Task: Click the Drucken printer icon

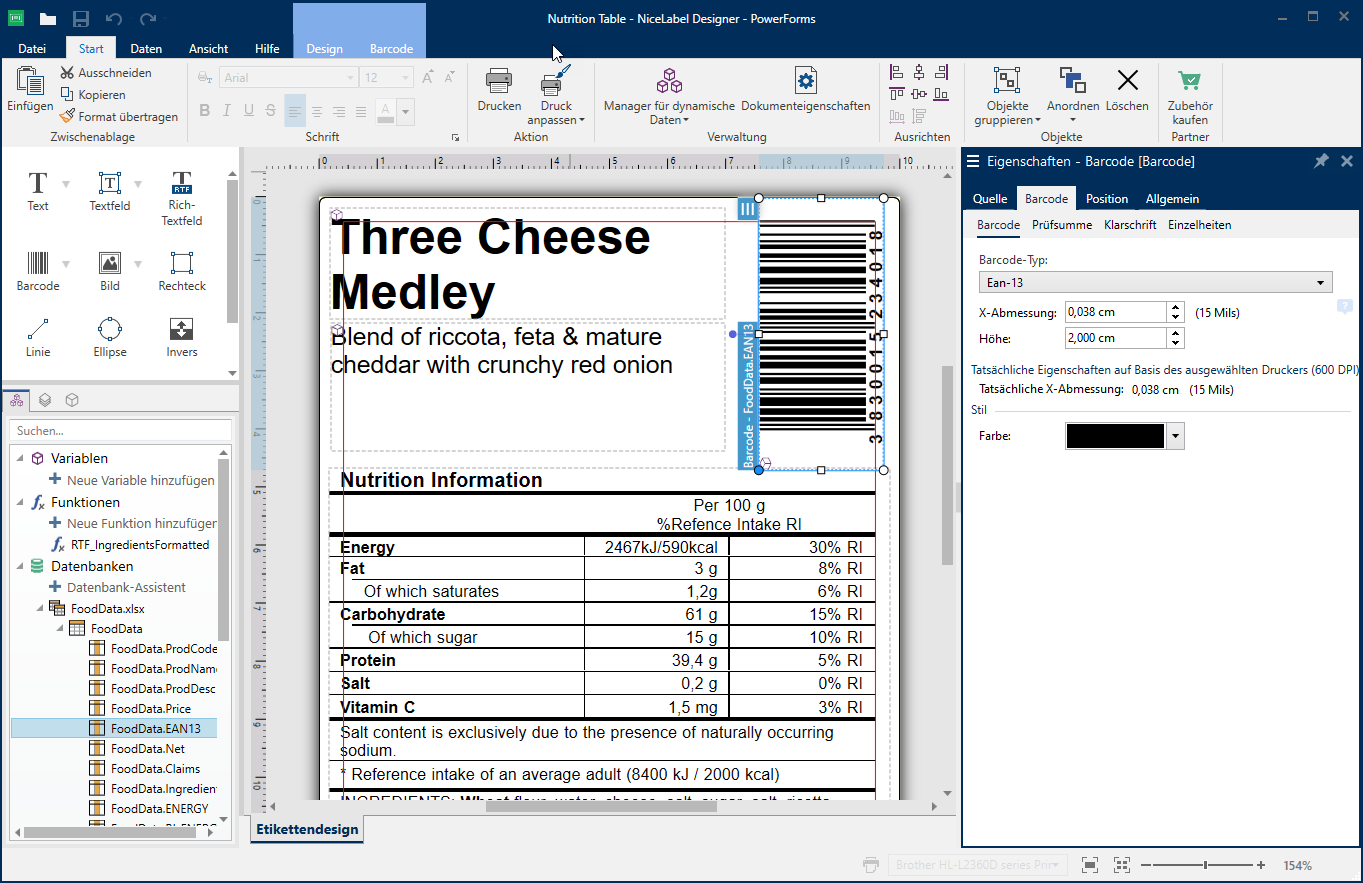Action: point(499,81)
